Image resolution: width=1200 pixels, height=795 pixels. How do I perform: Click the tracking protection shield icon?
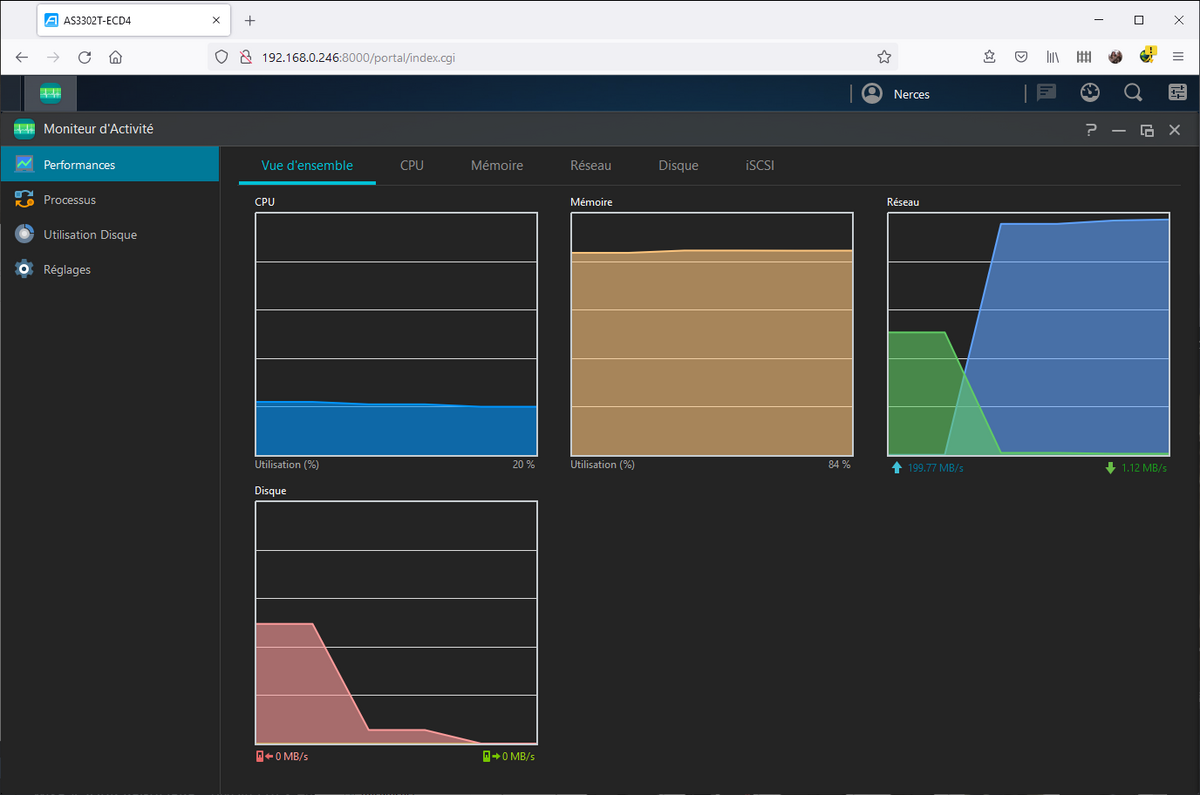coord(222,57)
